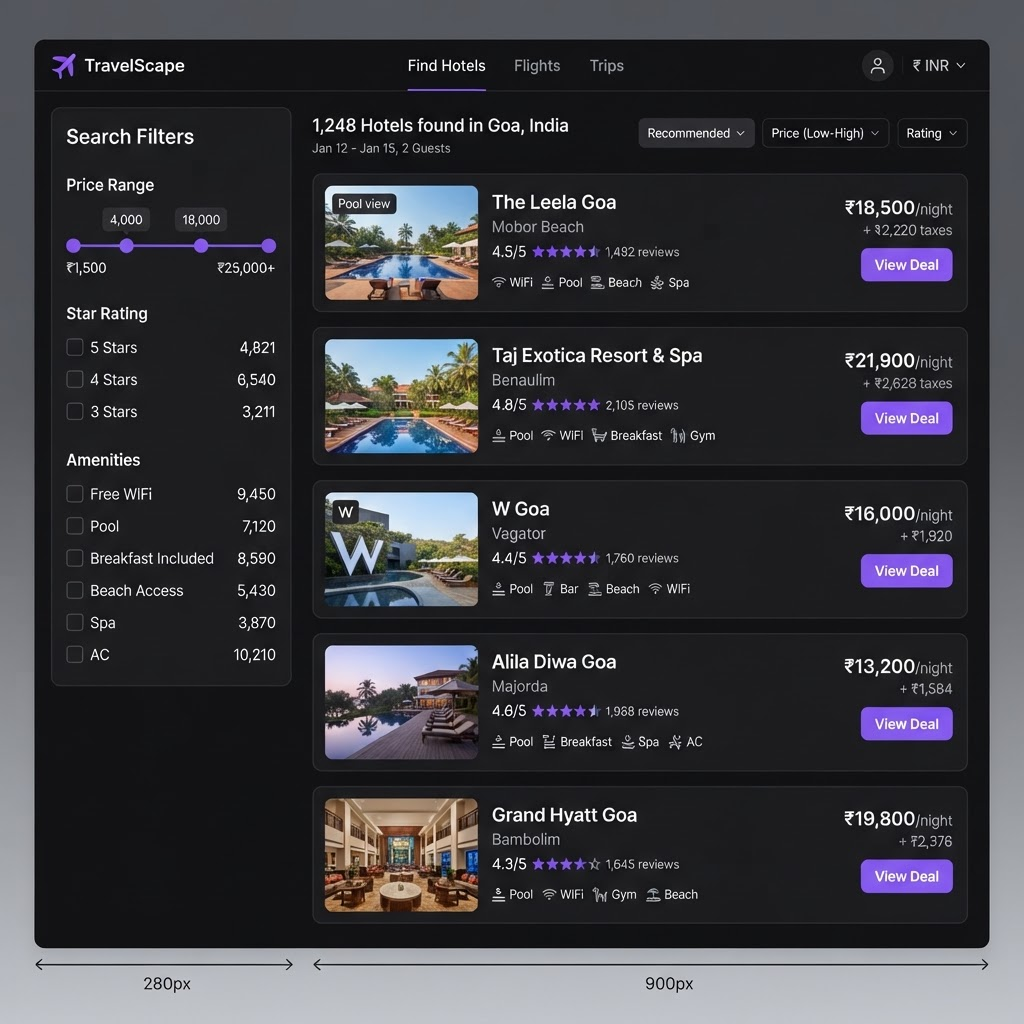View Deal for Alila Diwa Goa
Image resolution: width=1024 pixels, height=1024 pixels.
906,724
